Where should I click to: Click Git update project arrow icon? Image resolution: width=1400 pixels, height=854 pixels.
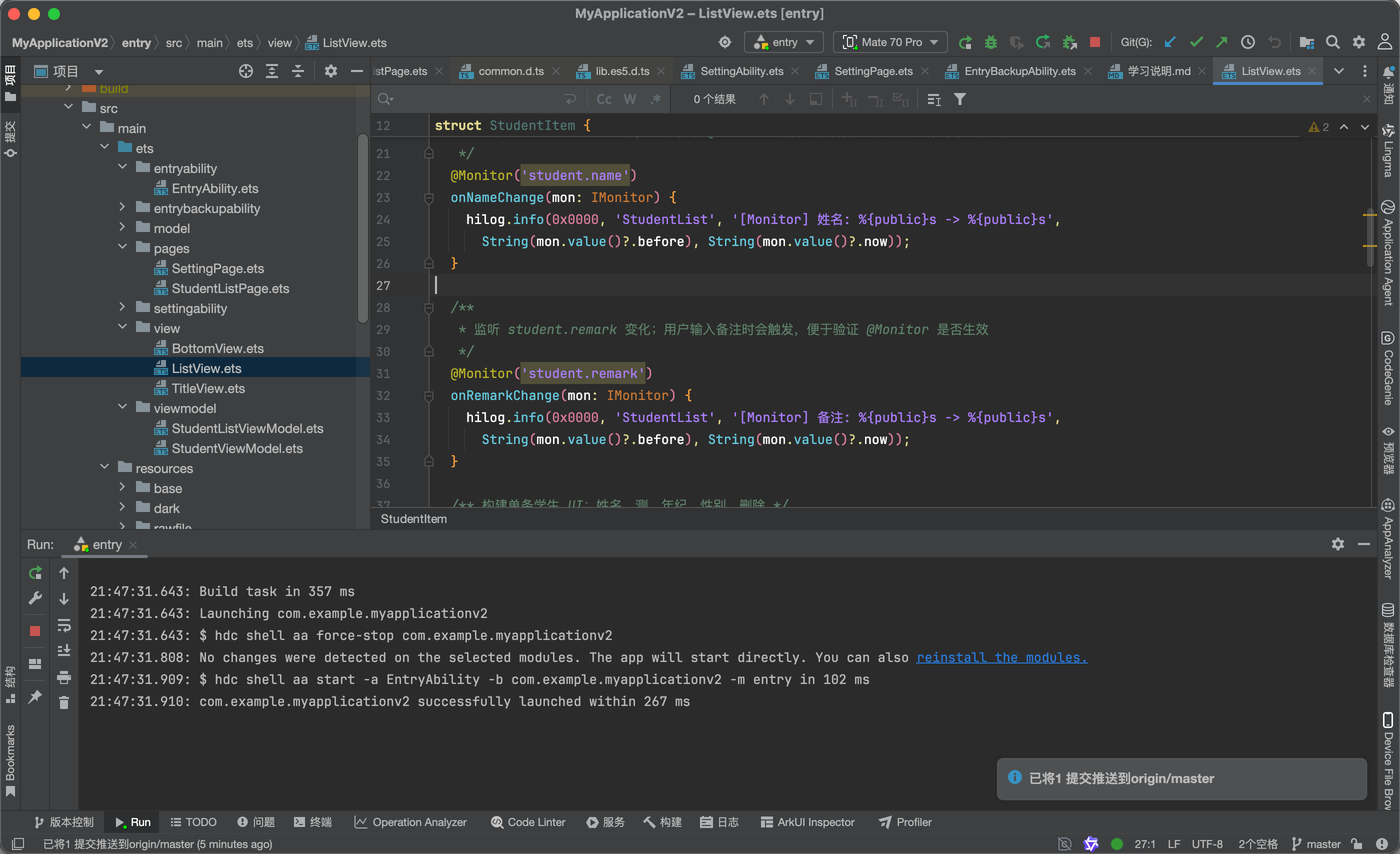1169,42
